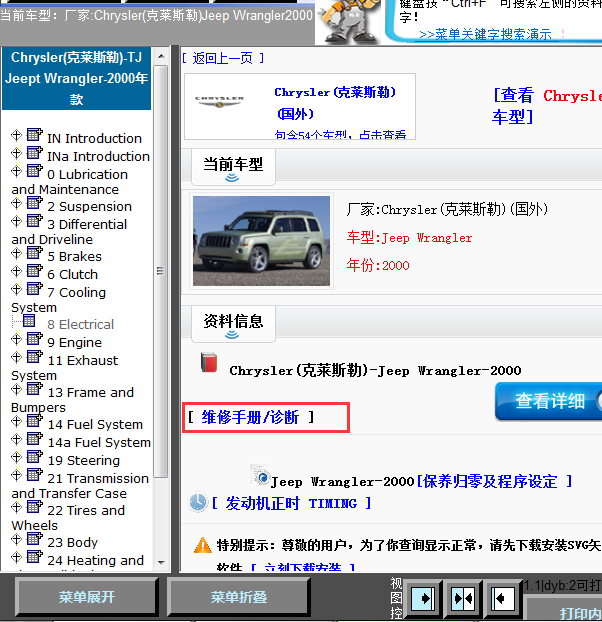602x622 pixels.
Task: Click the book icon beside 23 Body
Action: 35,539
